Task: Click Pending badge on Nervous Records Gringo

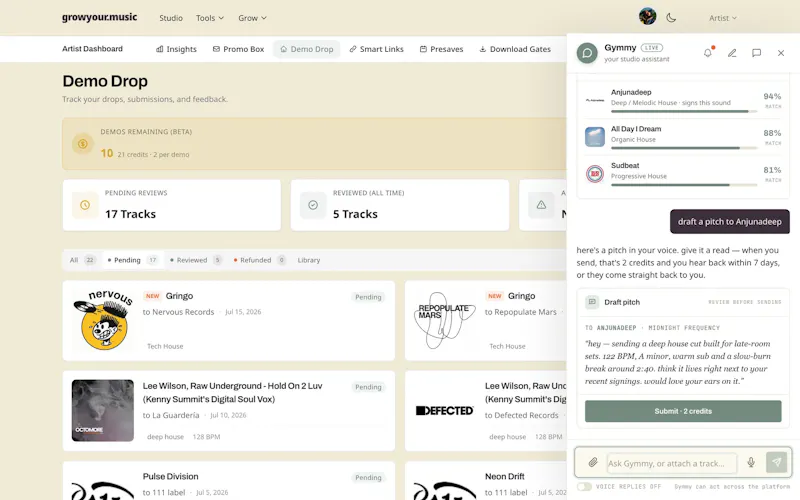Action: pos(368,297)
